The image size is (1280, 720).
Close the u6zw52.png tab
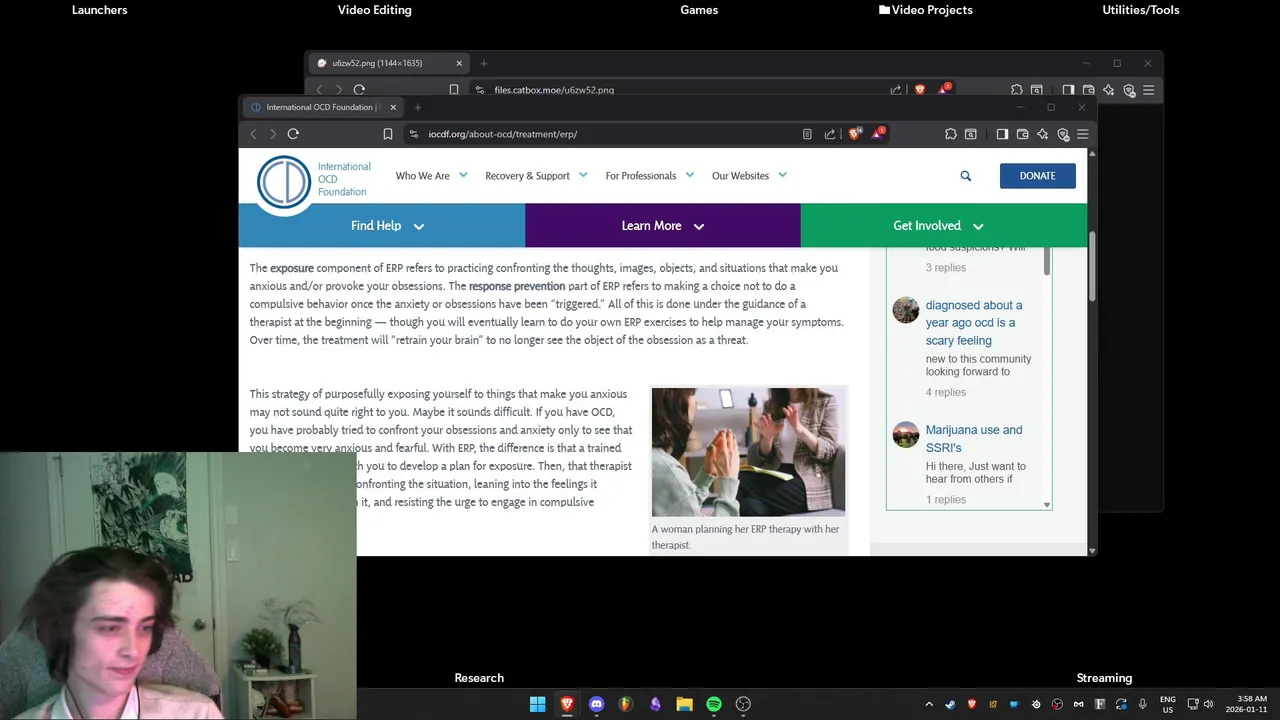(459, 63)
